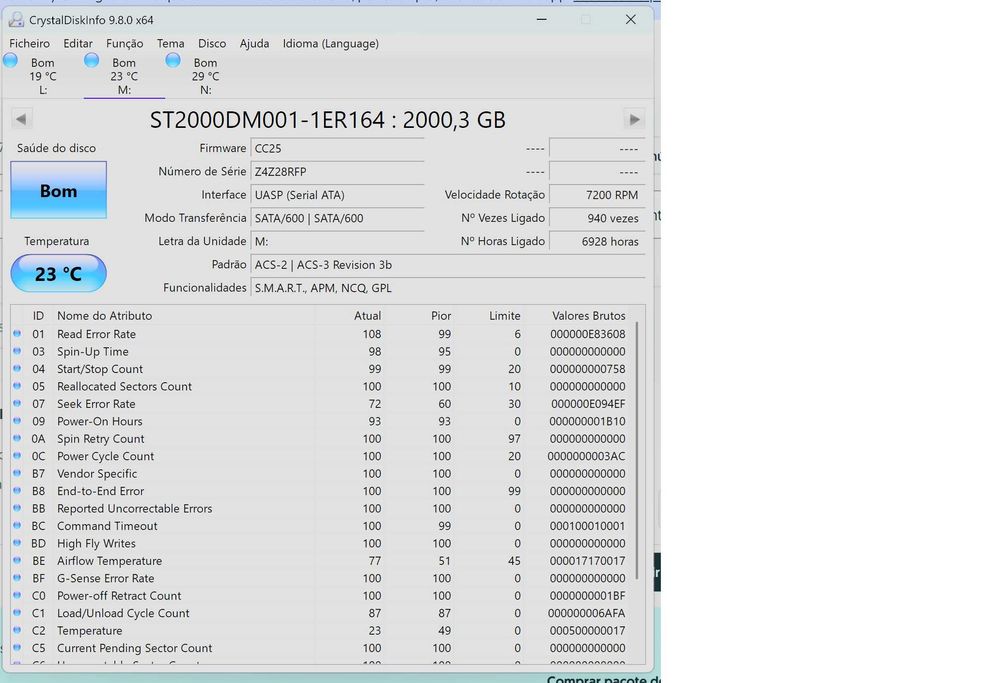Click status dot for Reported Uncorrectable Errors row
Image resolution: width=1000 pixels, height=683 pixels.
[17, 508]
